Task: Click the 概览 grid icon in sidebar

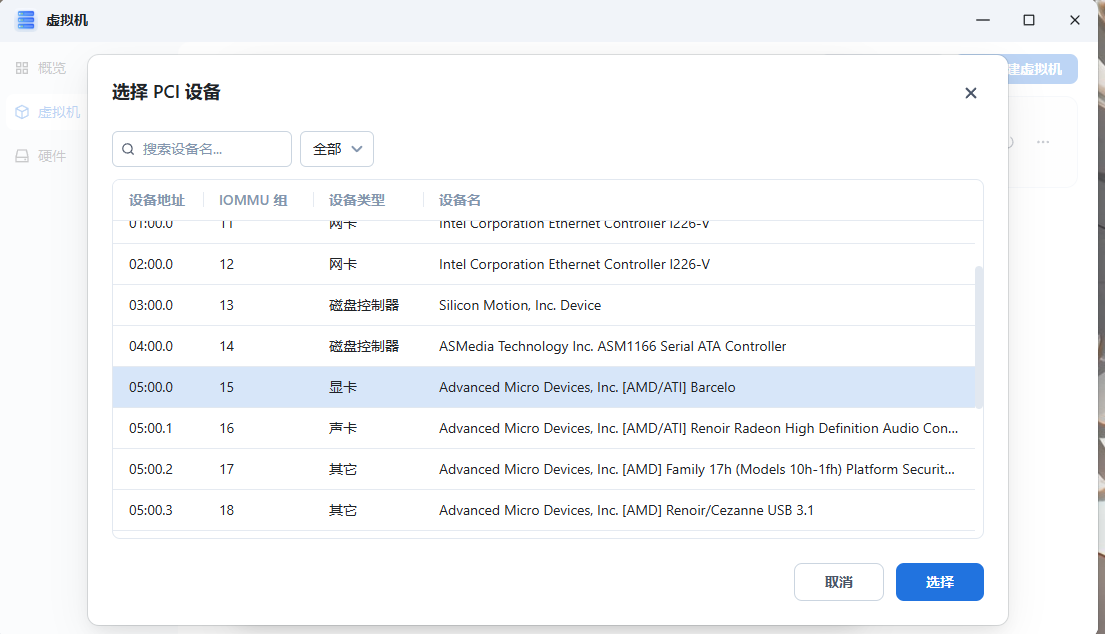Action: tap(22, 68)
